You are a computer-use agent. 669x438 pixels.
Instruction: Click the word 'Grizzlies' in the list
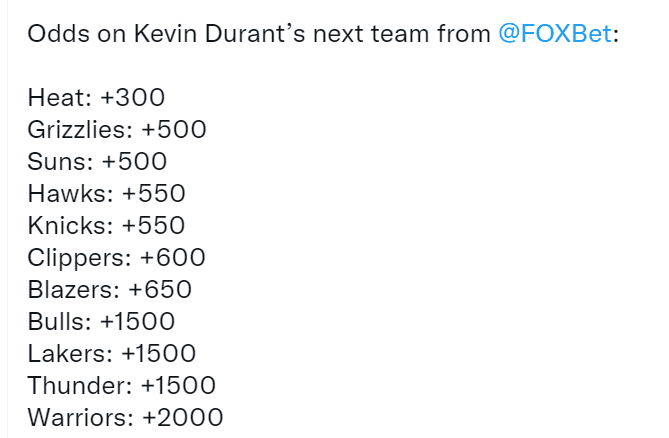pos(77,130)
